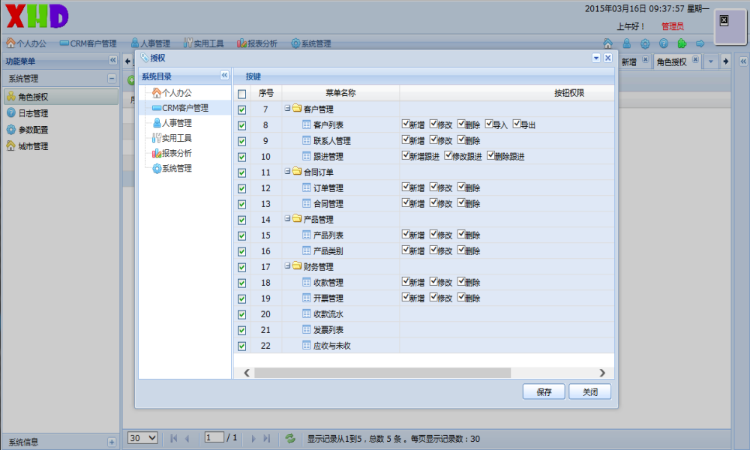
Task: Open 角色授权 in the left function menu
Action: 61,97
